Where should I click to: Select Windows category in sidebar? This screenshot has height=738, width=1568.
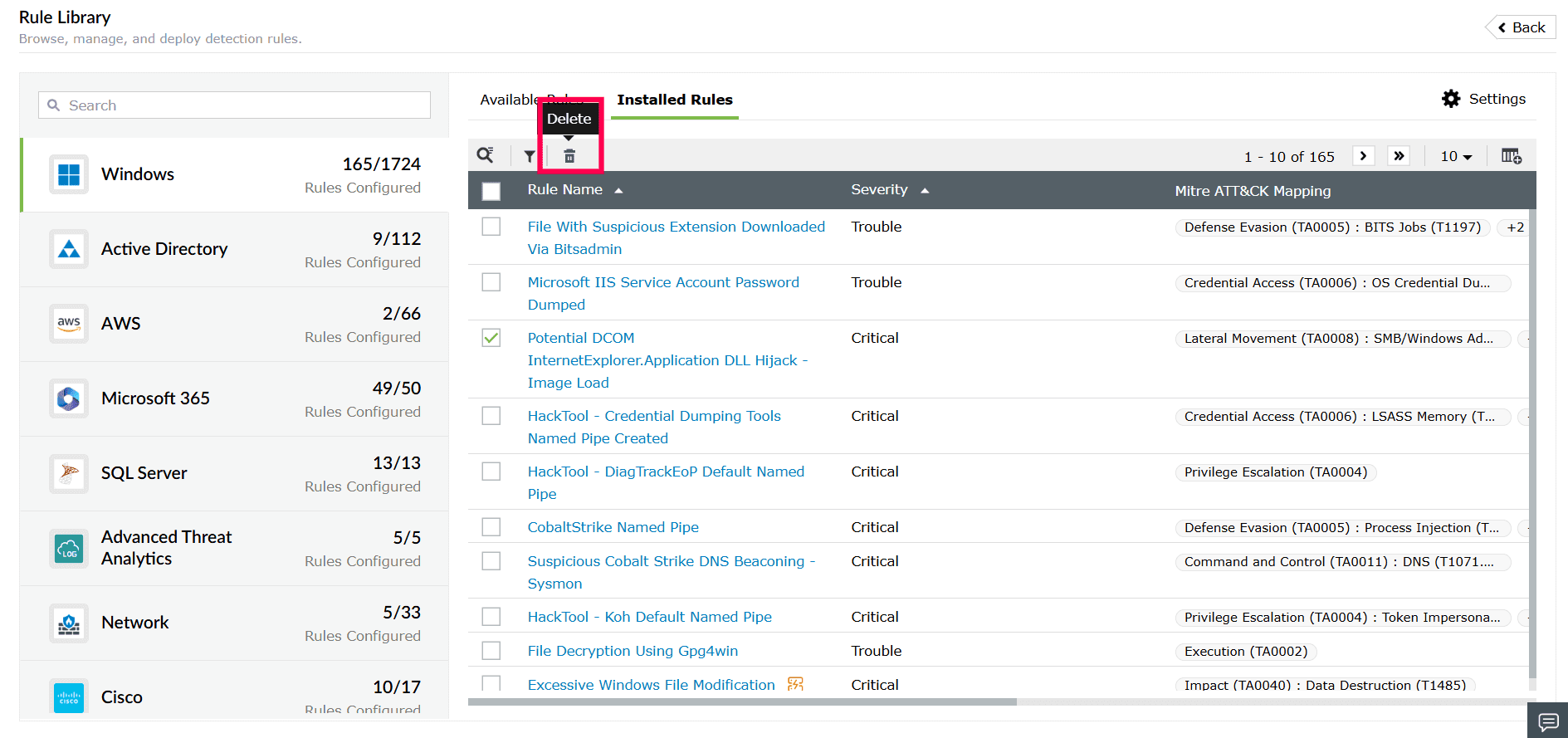click(x=236, y=174)
